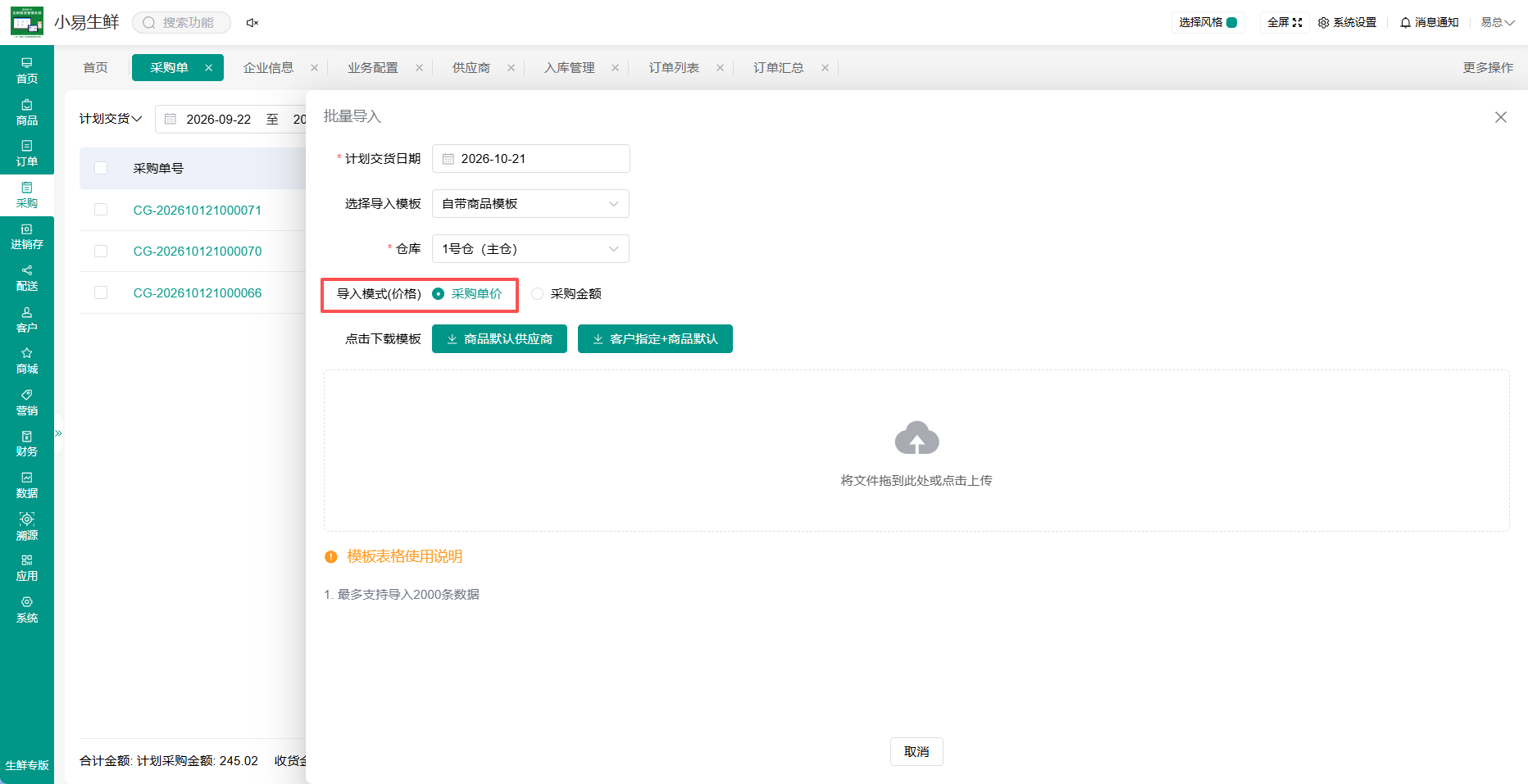Switch to the 企业信息 tab
The image size is (1528, 784).
[x=268, y=67]
